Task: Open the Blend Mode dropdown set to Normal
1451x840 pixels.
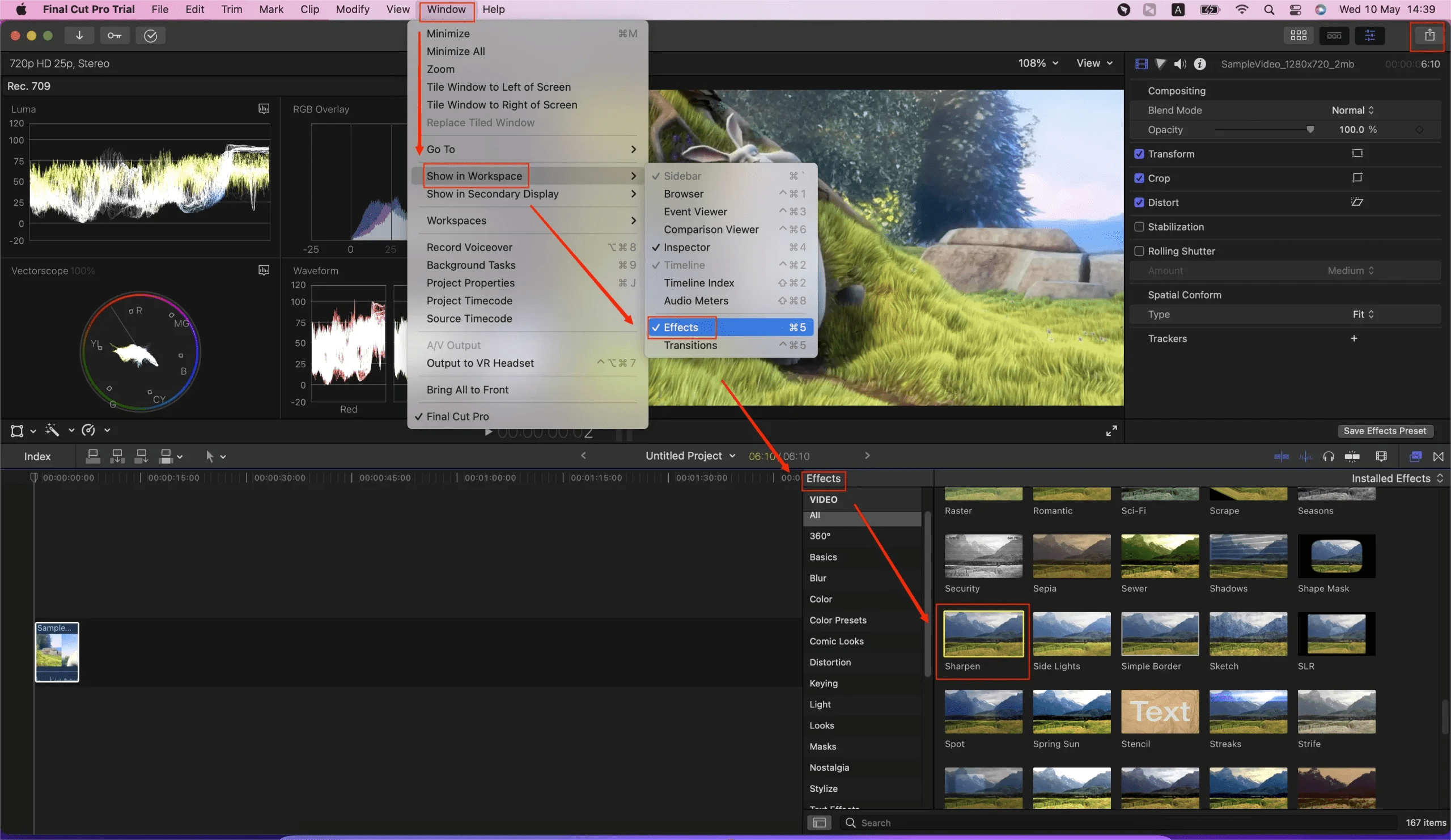Action: tap(1352, 110)
